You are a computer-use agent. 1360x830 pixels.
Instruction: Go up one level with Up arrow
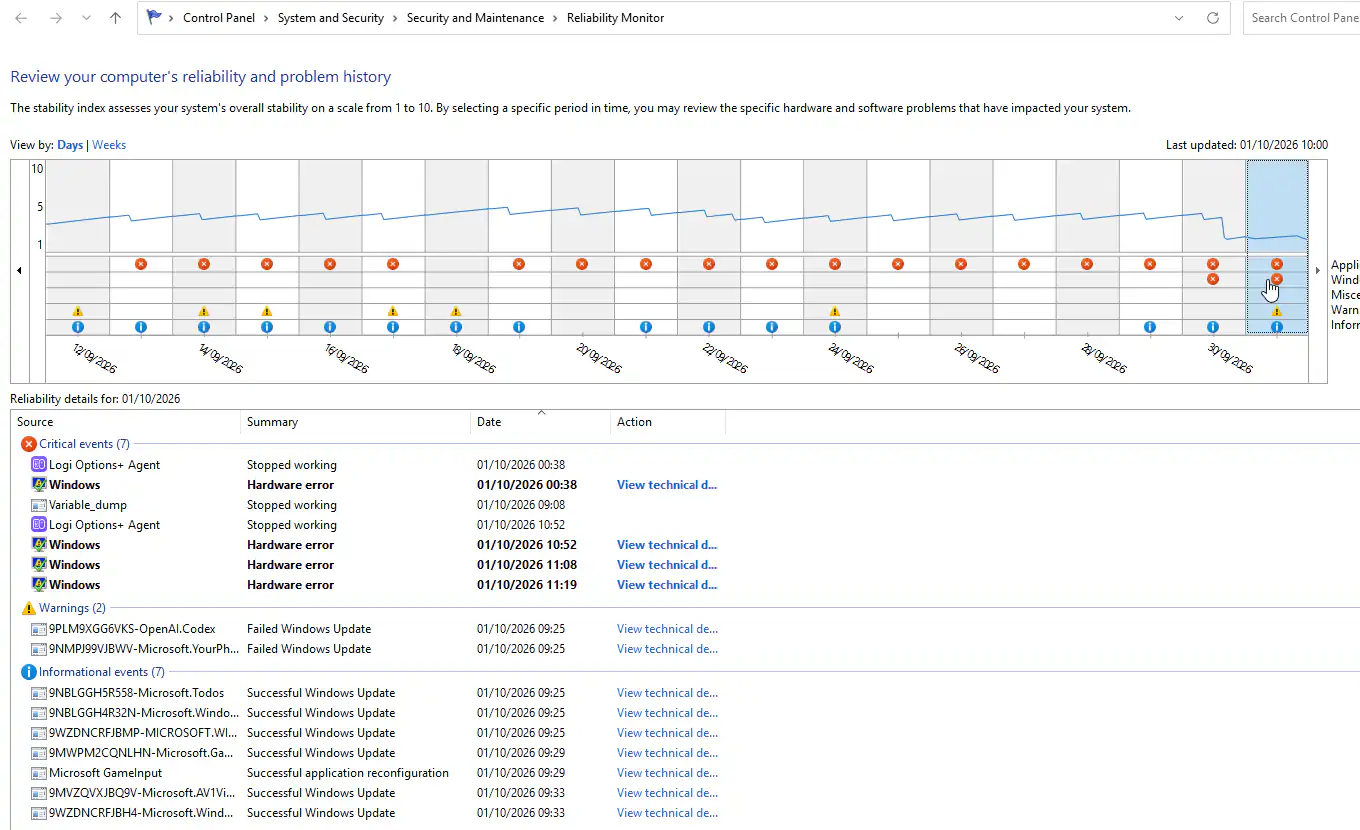(115, 18)
